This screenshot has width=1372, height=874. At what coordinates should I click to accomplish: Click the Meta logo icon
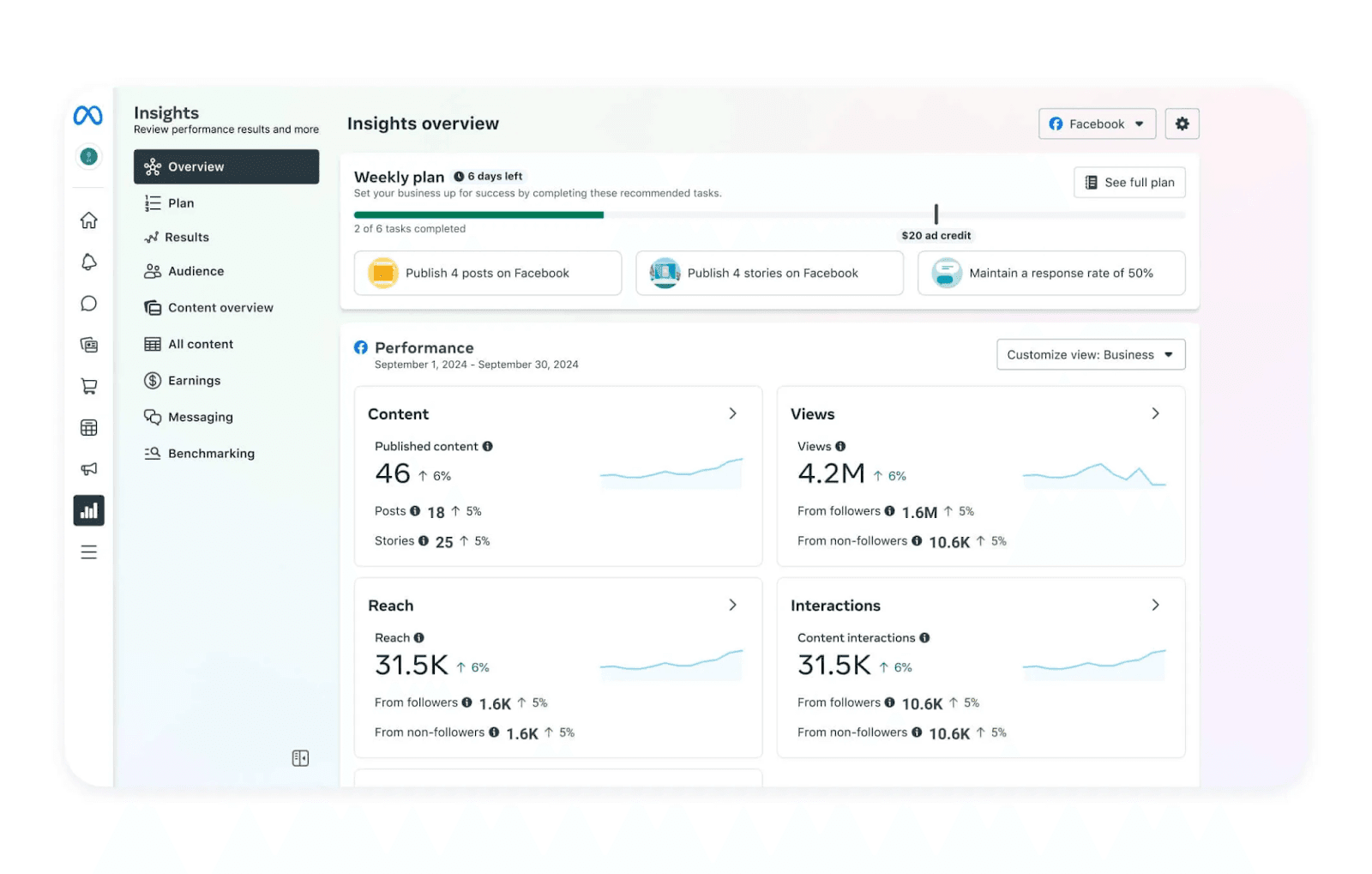87,116
